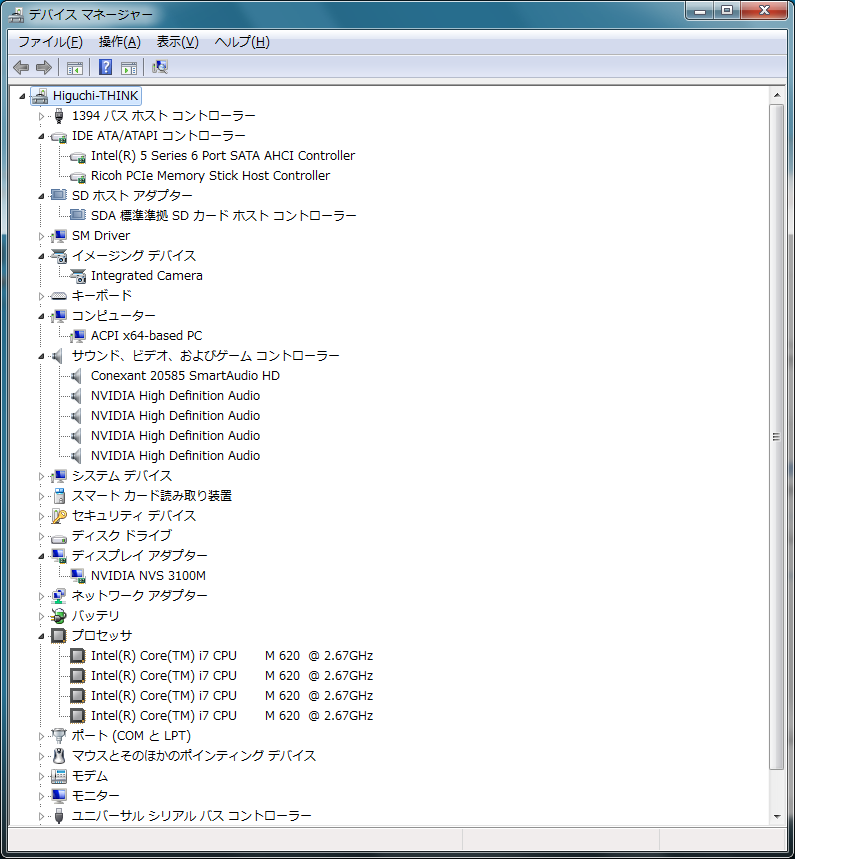864x859 pixels.
Task: Click the モデム modem category icon
Action: (x=58, y=776)
